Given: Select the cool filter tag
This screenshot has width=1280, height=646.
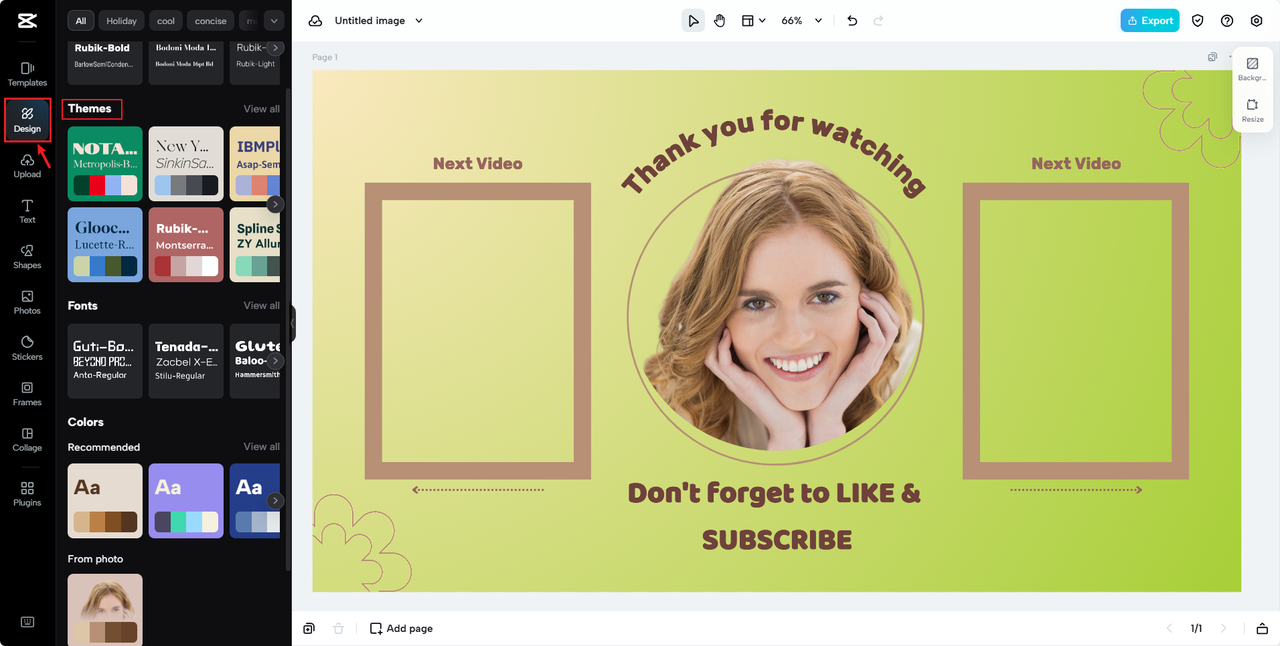Looking at the screenshot, I should (166, 20).
